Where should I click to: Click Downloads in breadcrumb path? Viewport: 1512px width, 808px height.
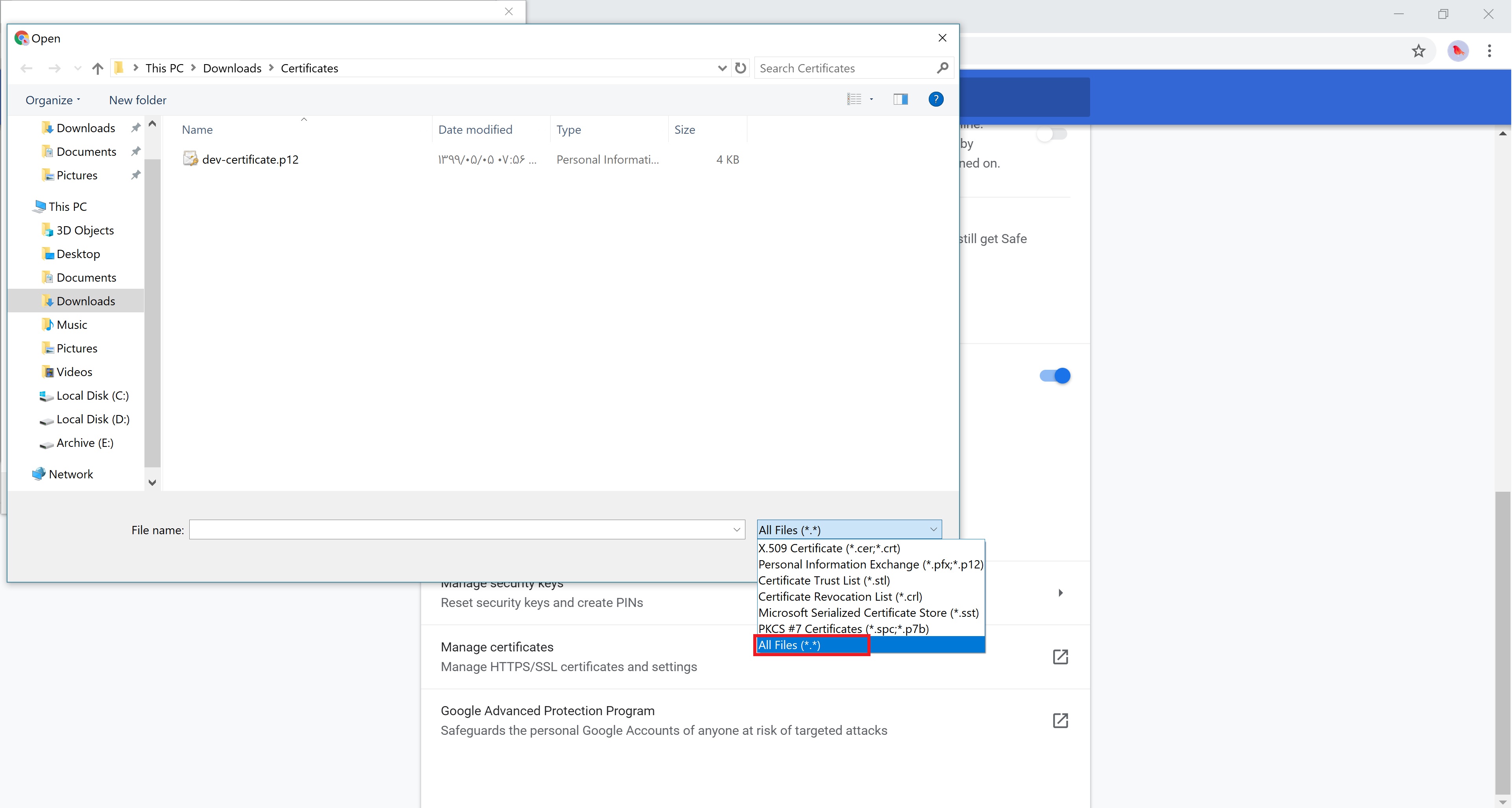coord(232,68)
